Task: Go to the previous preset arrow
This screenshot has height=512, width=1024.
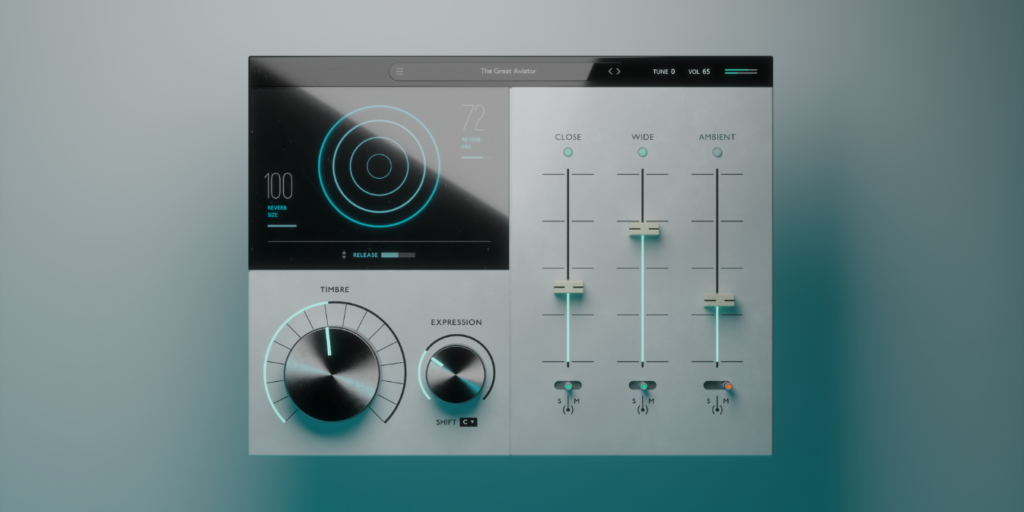Action: [x=611, y=71]
